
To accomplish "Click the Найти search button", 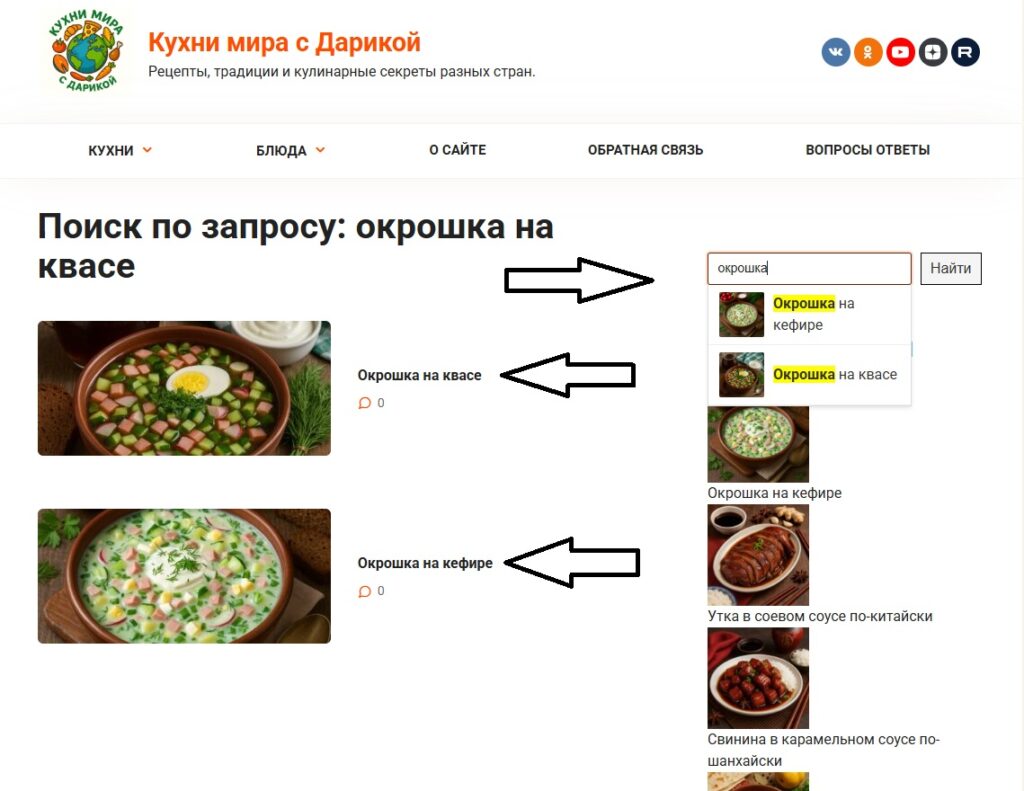I will coord(951,268).
